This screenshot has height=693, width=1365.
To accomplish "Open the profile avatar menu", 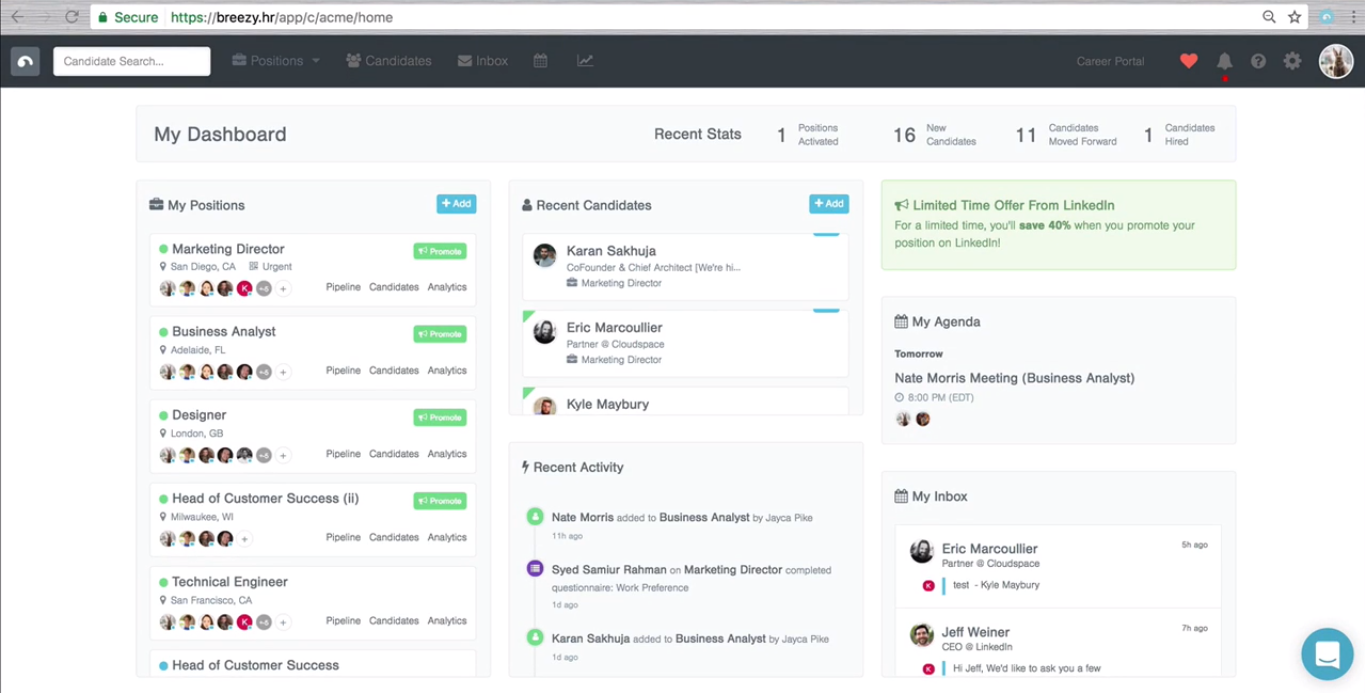I will 1336,61.
